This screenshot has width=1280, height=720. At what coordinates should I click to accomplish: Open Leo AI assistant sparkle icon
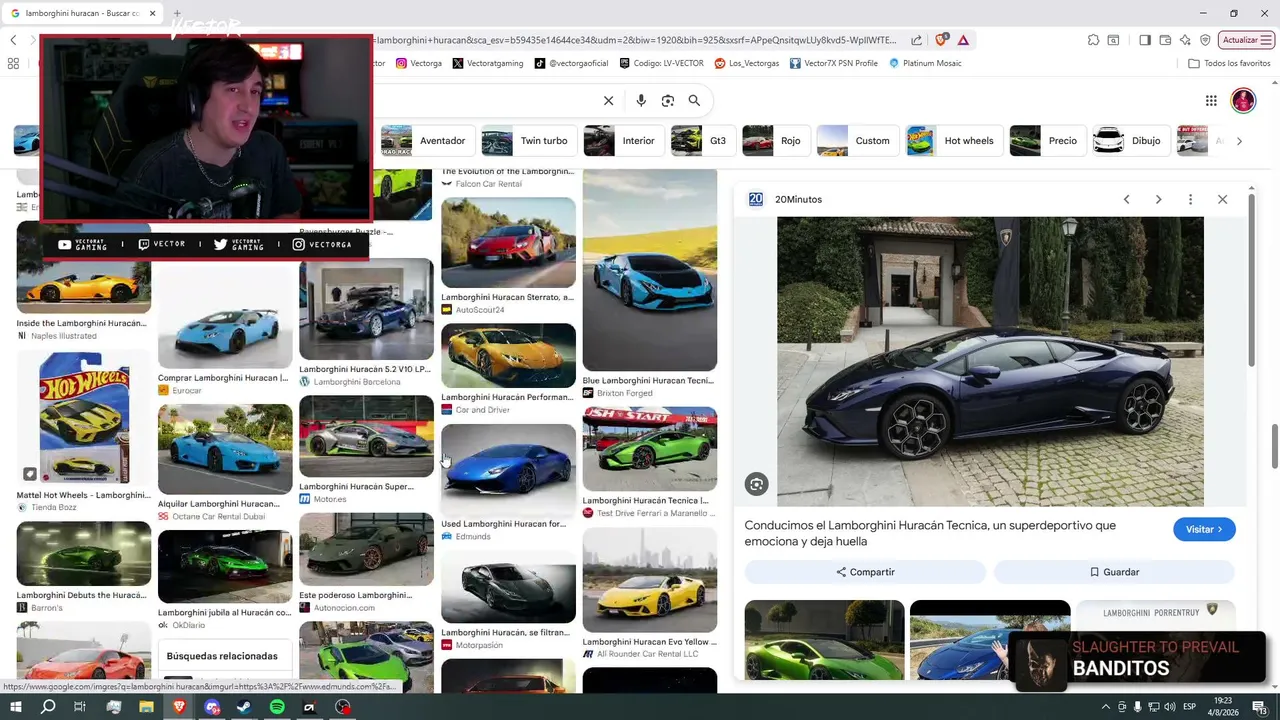[x=1185, y=40]
